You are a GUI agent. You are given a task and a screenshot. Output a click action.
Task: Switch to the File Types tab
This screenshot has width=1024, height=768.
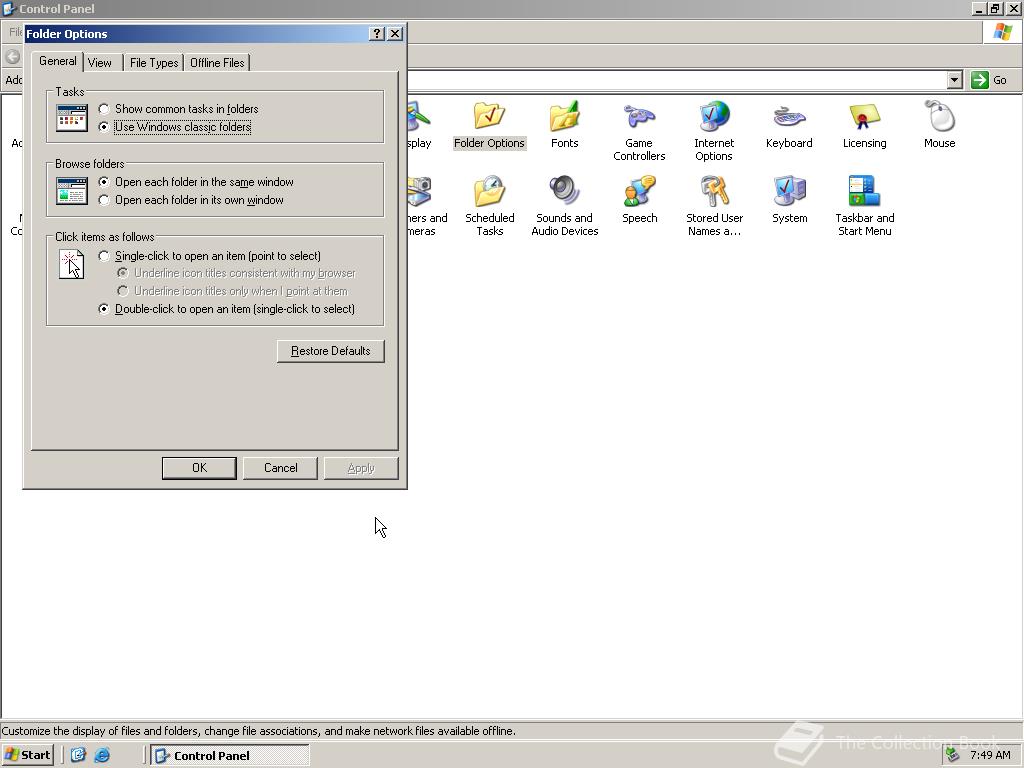154,63
